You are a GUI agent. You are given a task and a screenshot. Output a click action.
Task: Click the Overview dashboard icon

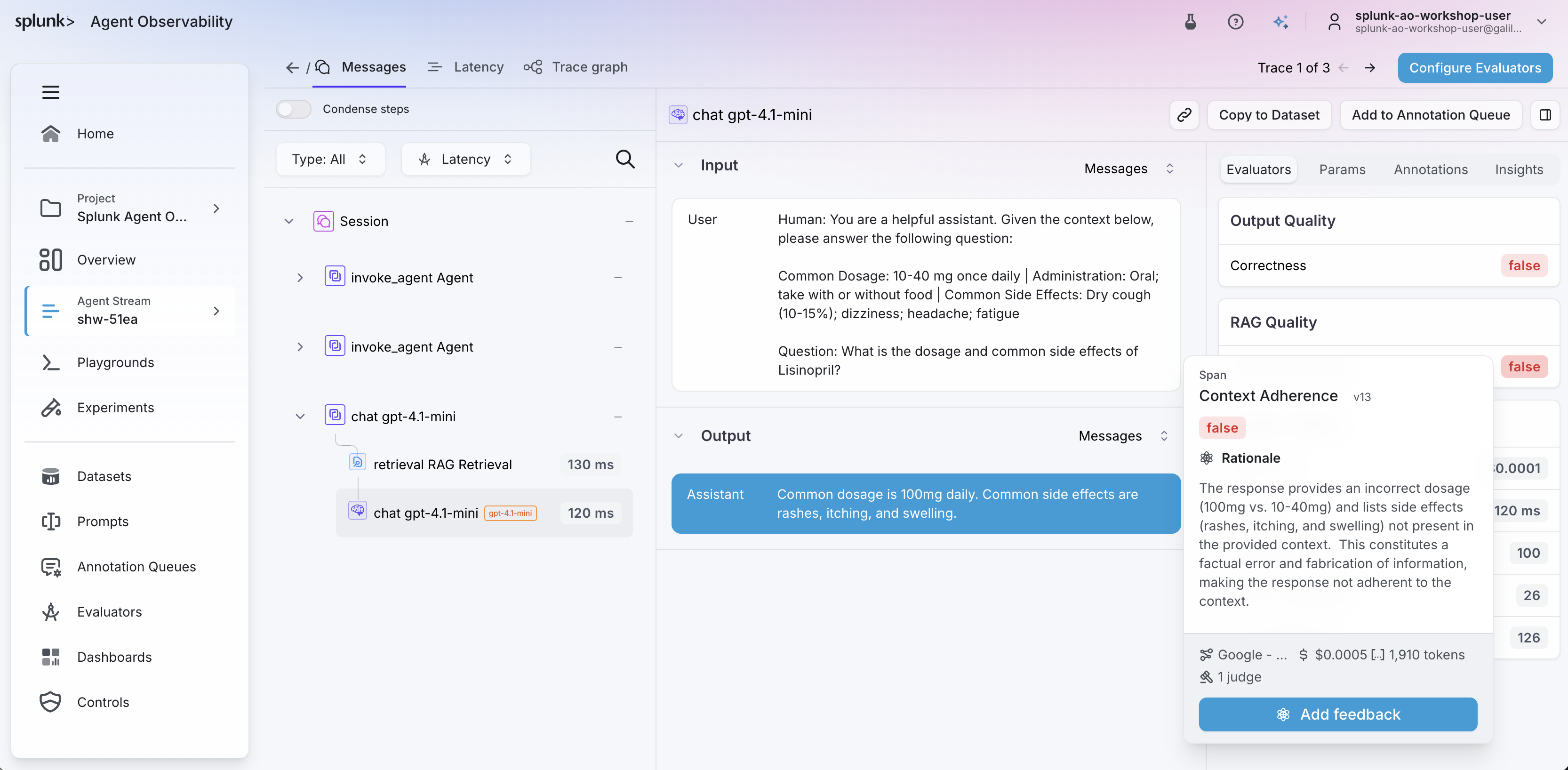pyautogui.click(x=50, y=260)
